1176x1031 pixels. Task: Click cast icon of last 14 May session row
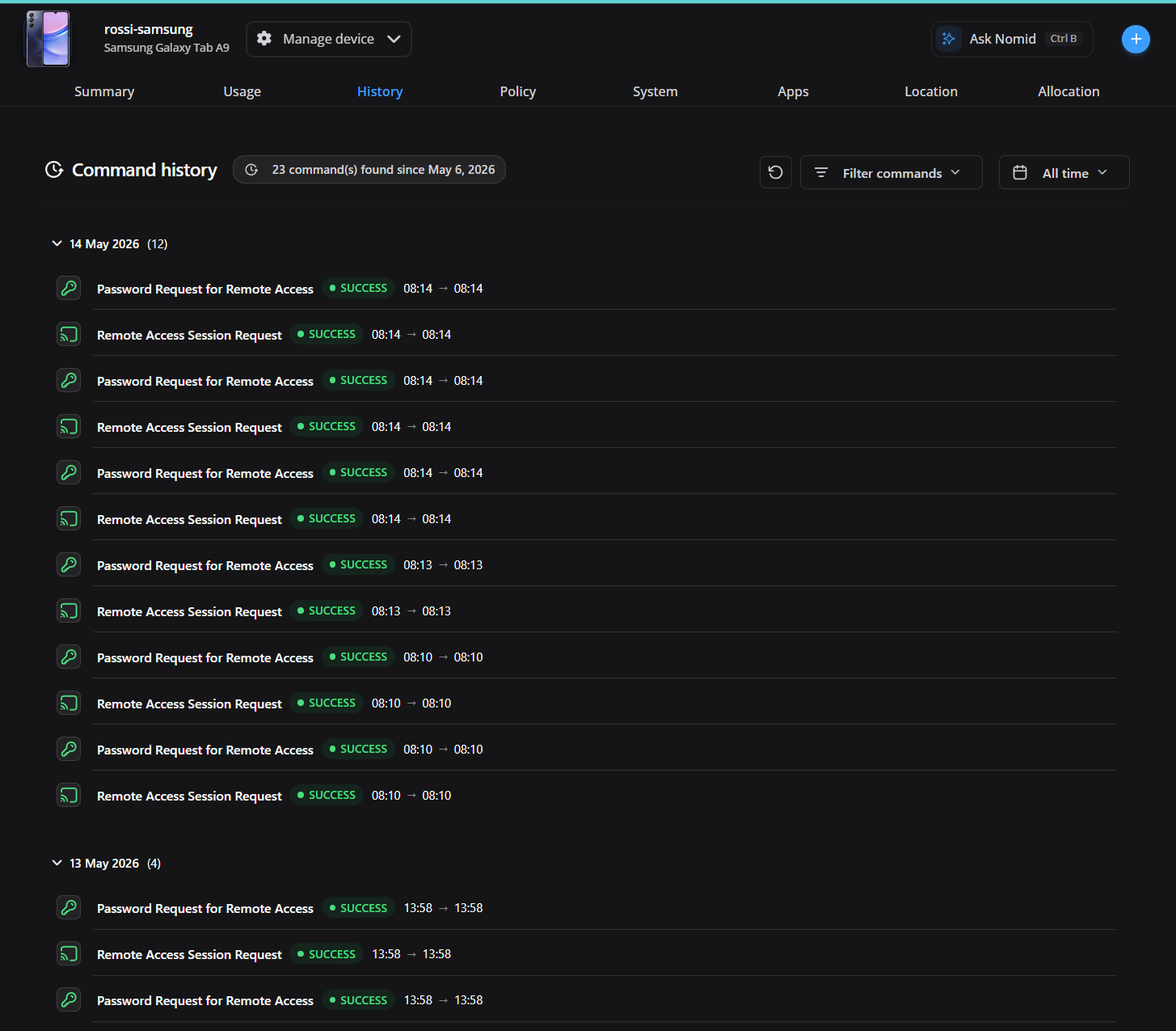click(x=69, y=795)
